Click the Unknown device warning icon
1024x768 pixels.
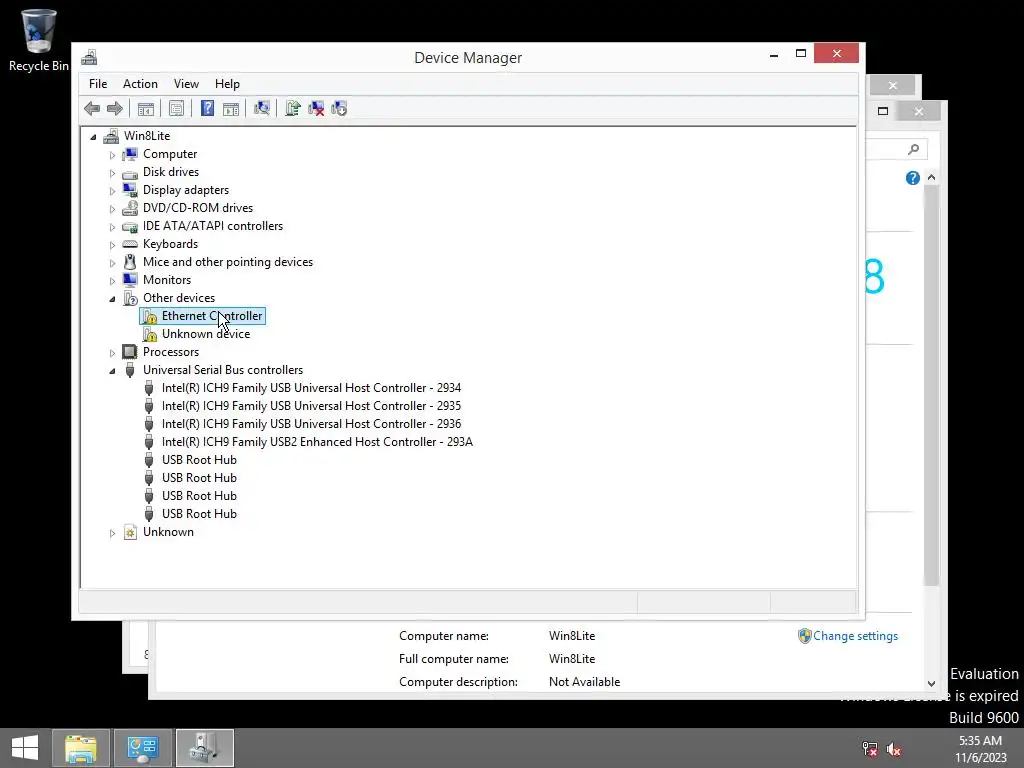150,334
